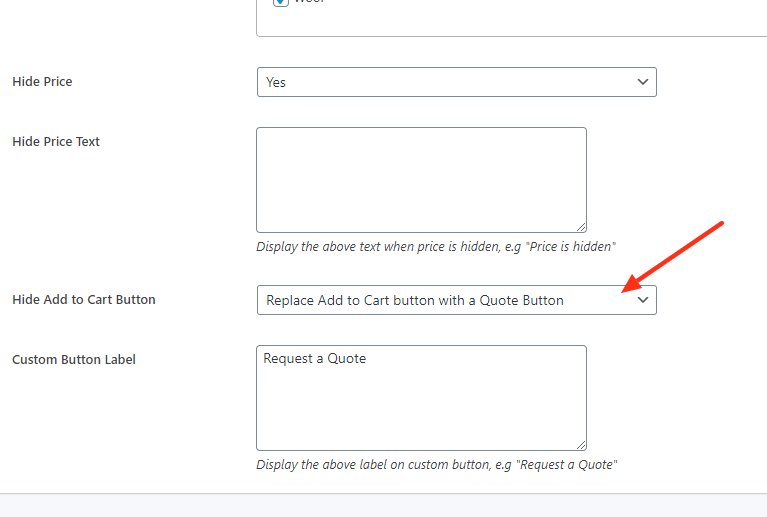Click the 'Hide Add to Cart Button' label
The width and height of the screenshot is (767, 517).
click(x=84, y=299)
